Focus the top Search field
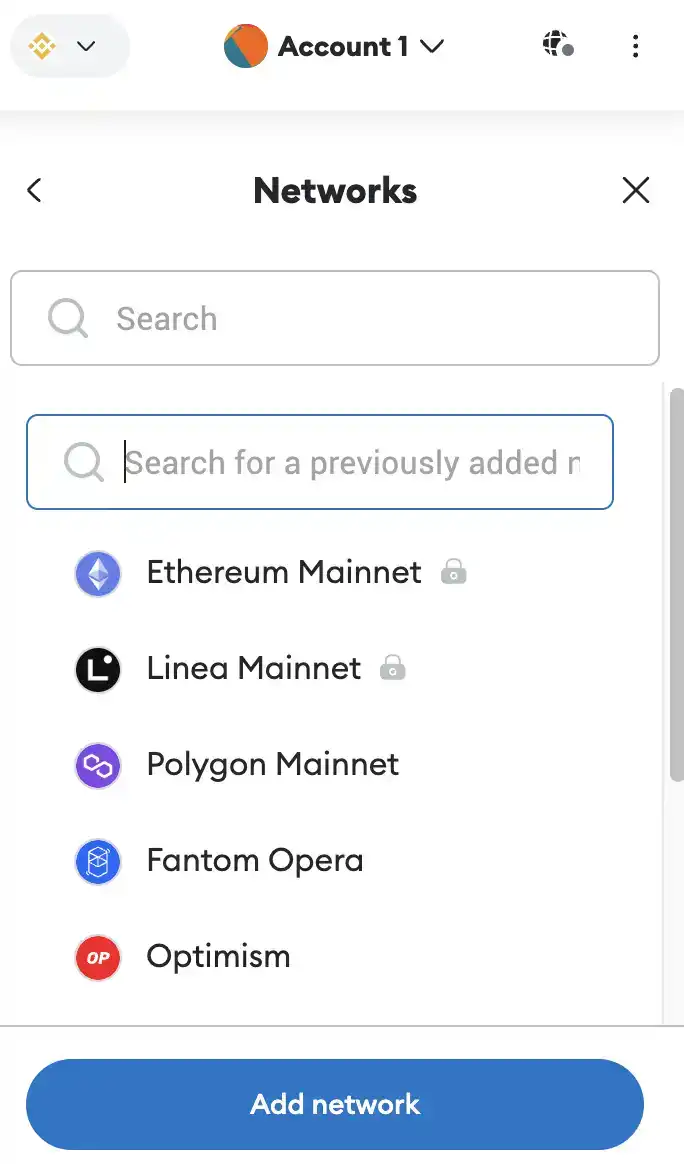This screenshot has height=1164, width=684. pos(335,319)
